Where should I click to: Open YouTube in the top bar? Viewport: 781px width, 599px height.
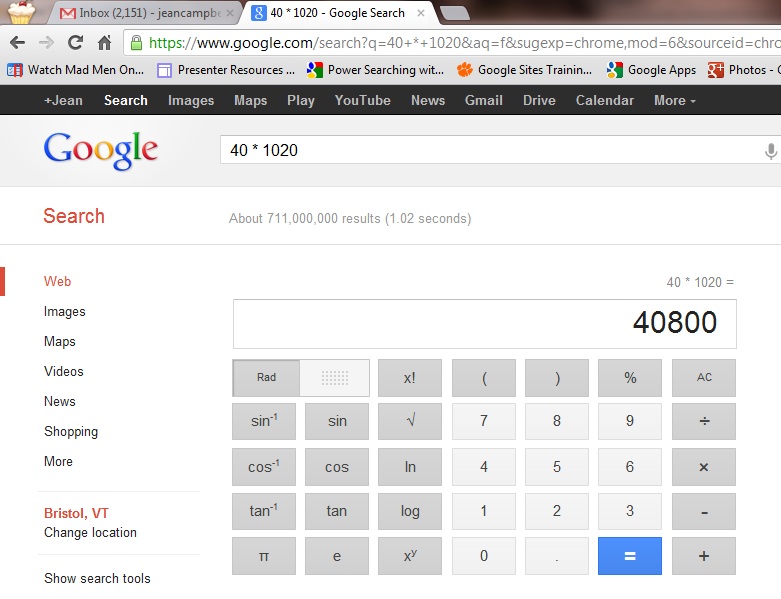coord(363,100)
